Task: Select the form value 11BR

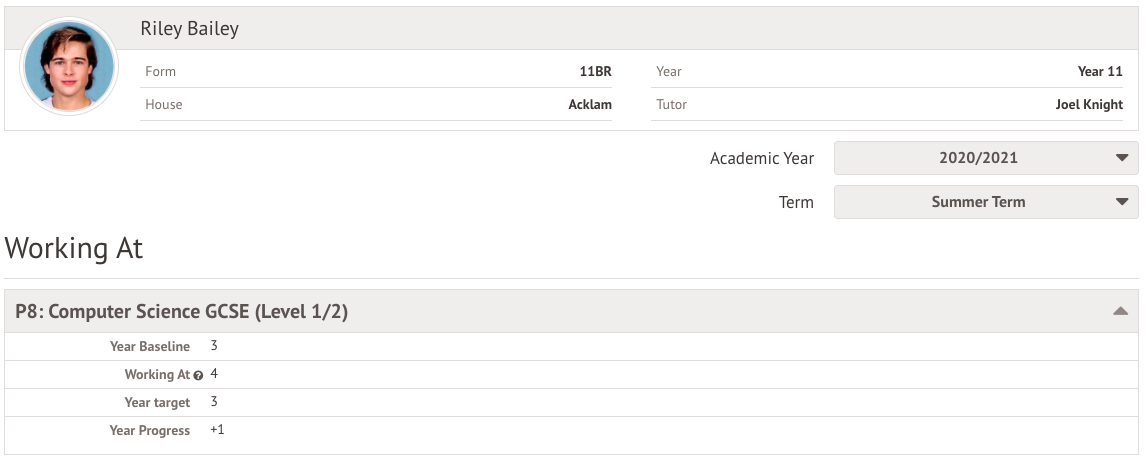Action: click(x=595, y=72)
